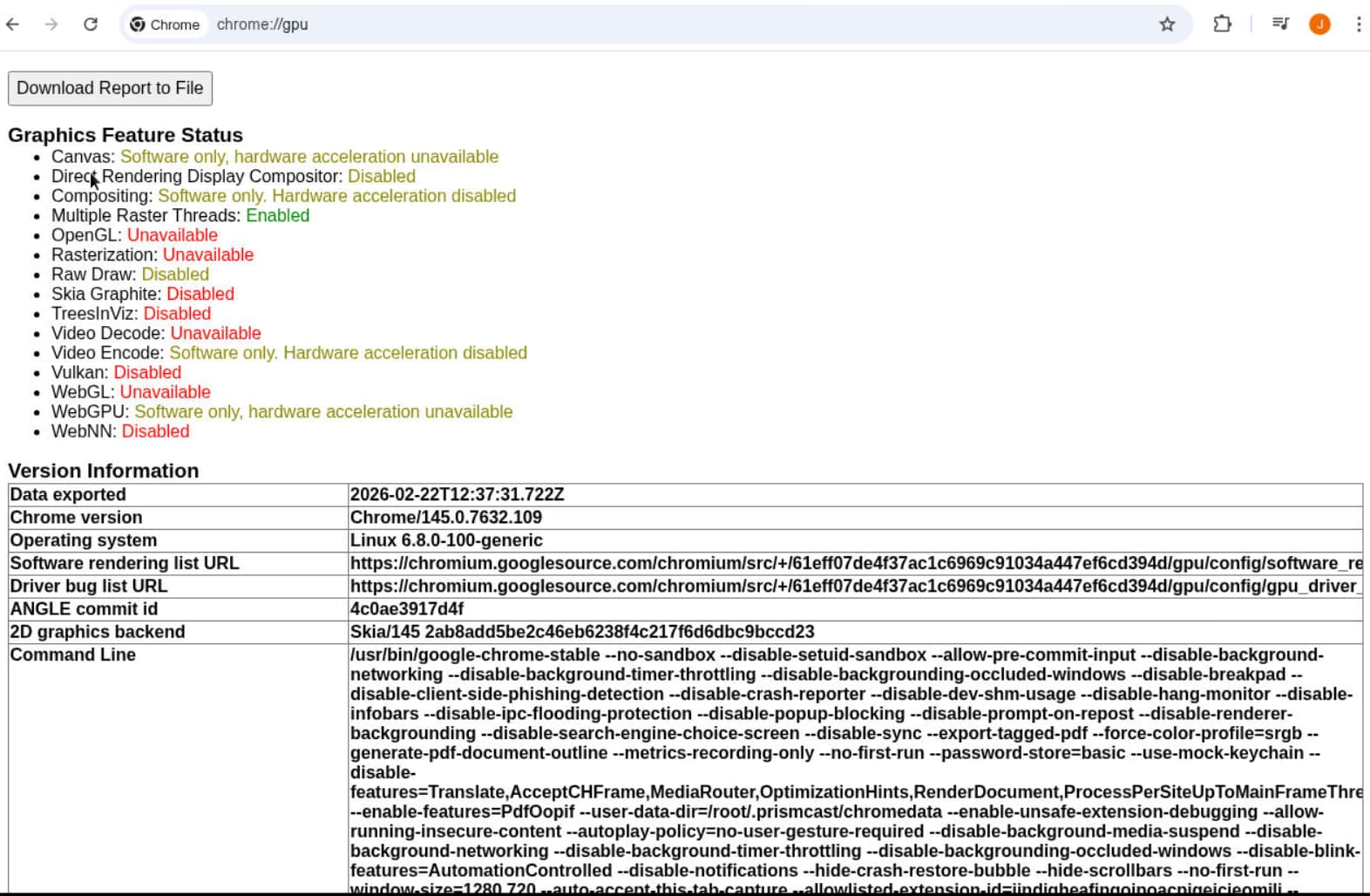Viewport: 1370px width, 896px height.
Task: Click the Multiple Raster Threads Enabled status
Action: click(277, 215)
